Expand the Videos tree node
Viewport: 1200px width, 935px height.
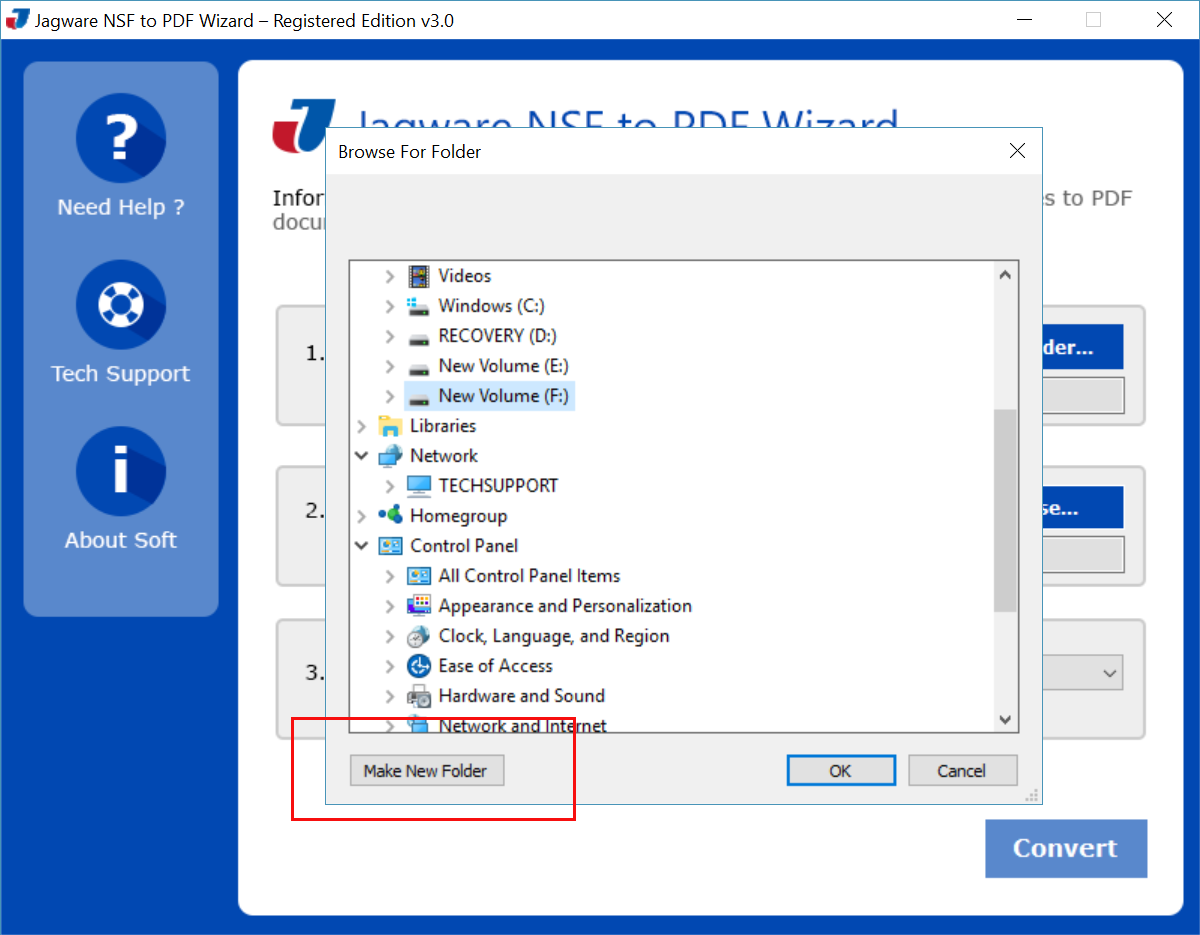[x=390, y=276]
